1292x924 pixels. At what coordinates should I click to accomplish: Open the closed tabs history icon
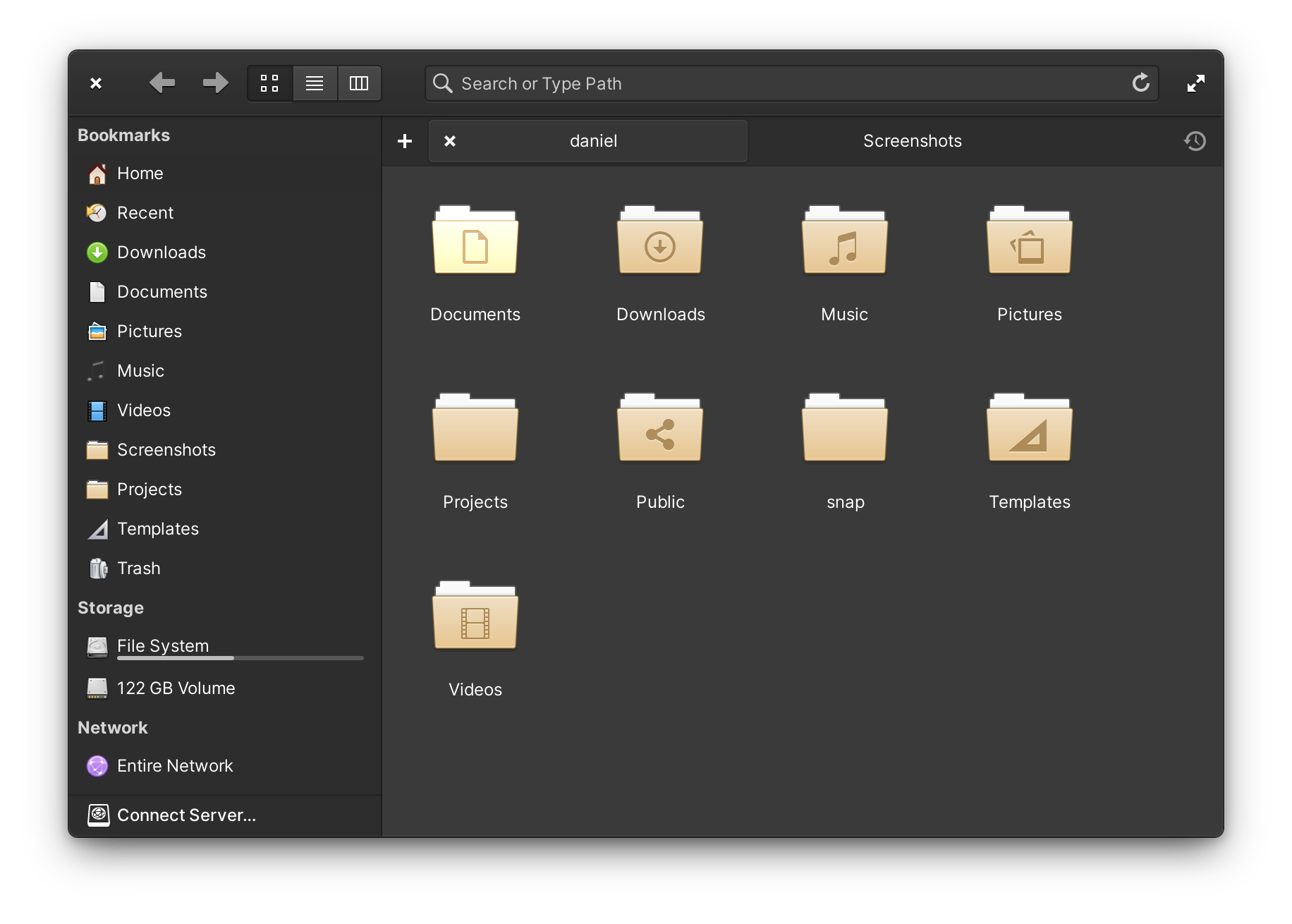click(x=1195, y=141)
